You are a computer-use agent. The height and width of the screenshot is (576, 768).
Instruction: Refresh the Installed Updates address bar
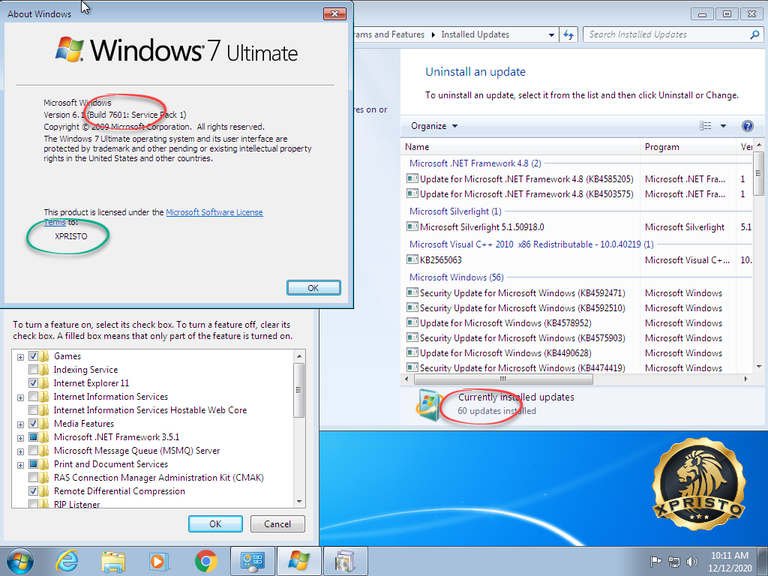coord(568,35)
